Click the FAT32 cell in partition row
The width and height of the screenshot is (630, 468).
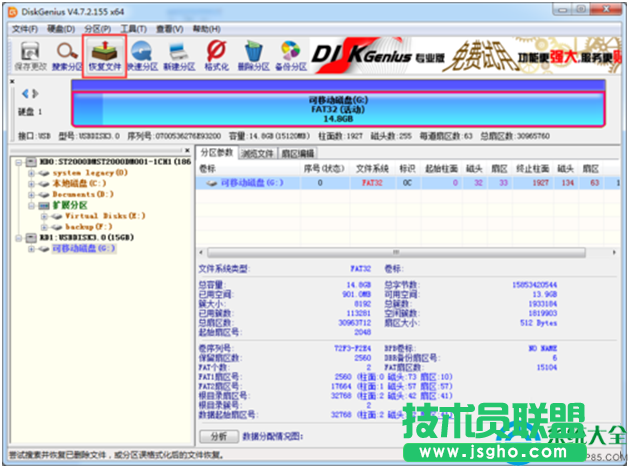click(372, 183)
